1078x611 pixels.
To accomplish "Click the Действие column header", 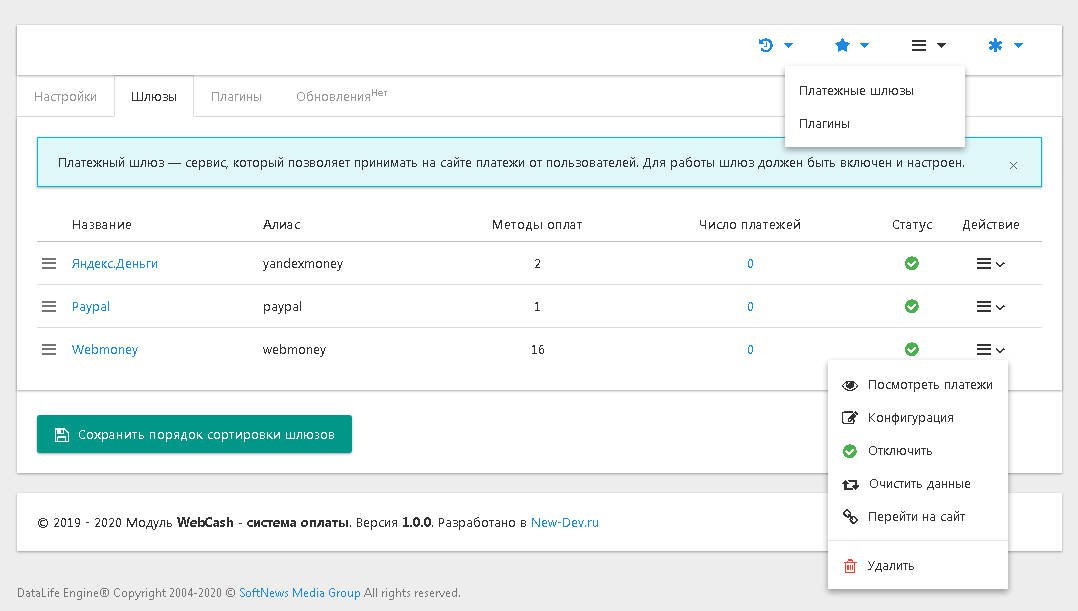I will tap(991, 225).
